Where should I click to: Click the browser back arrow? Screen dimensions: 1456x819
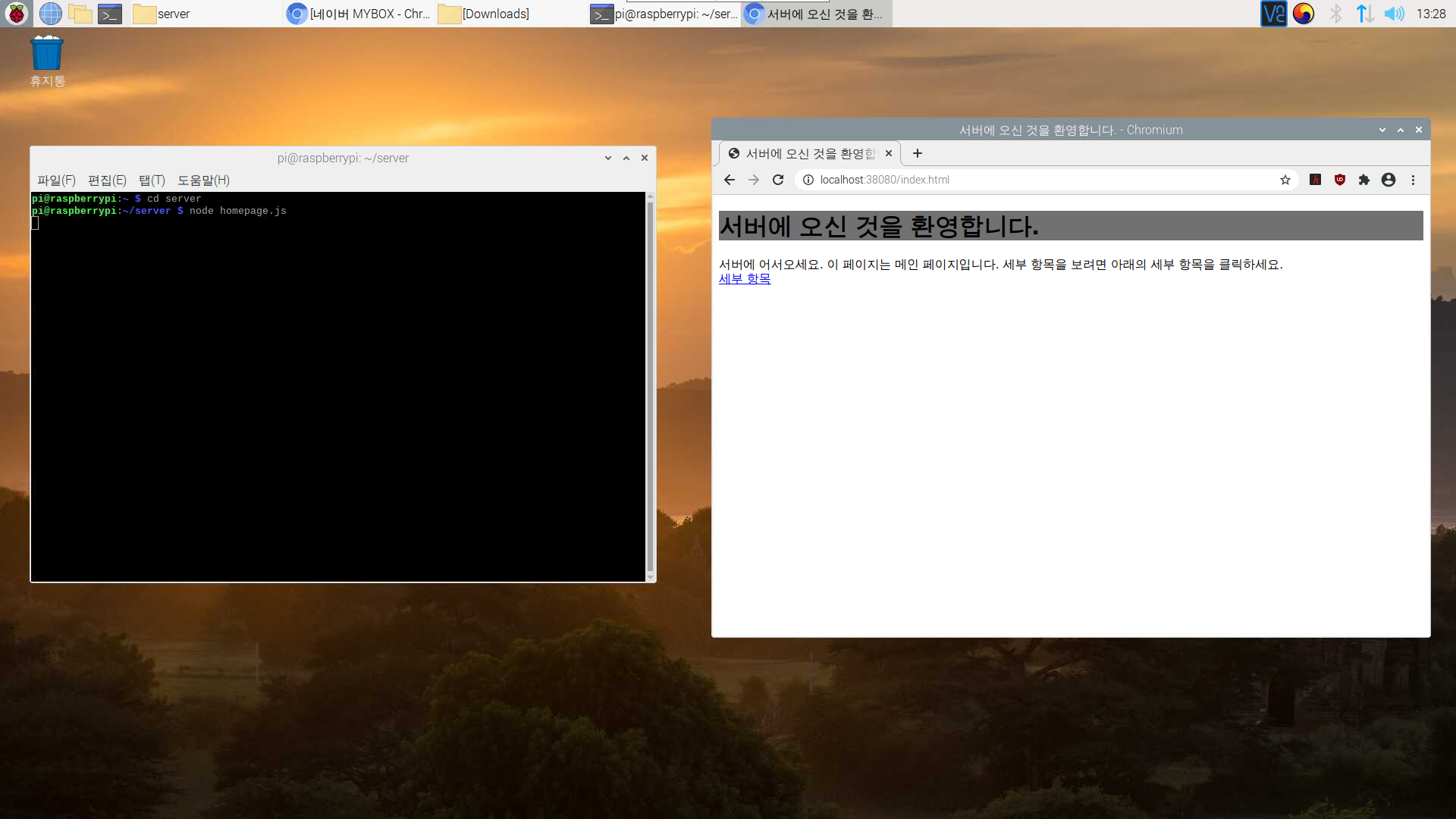tap(729, 180)
